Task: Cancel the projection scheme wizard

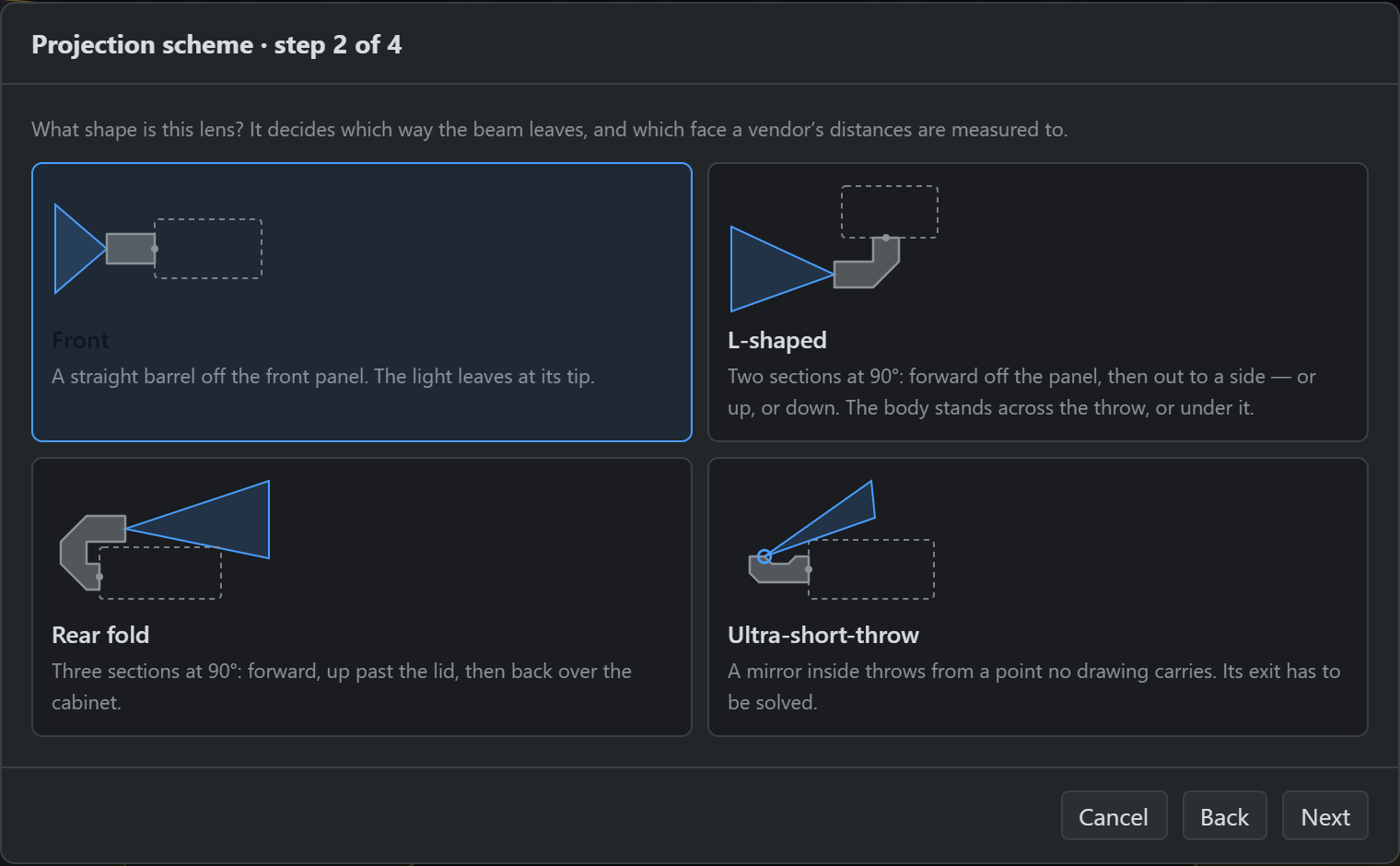Action: tap(1114, 816)
